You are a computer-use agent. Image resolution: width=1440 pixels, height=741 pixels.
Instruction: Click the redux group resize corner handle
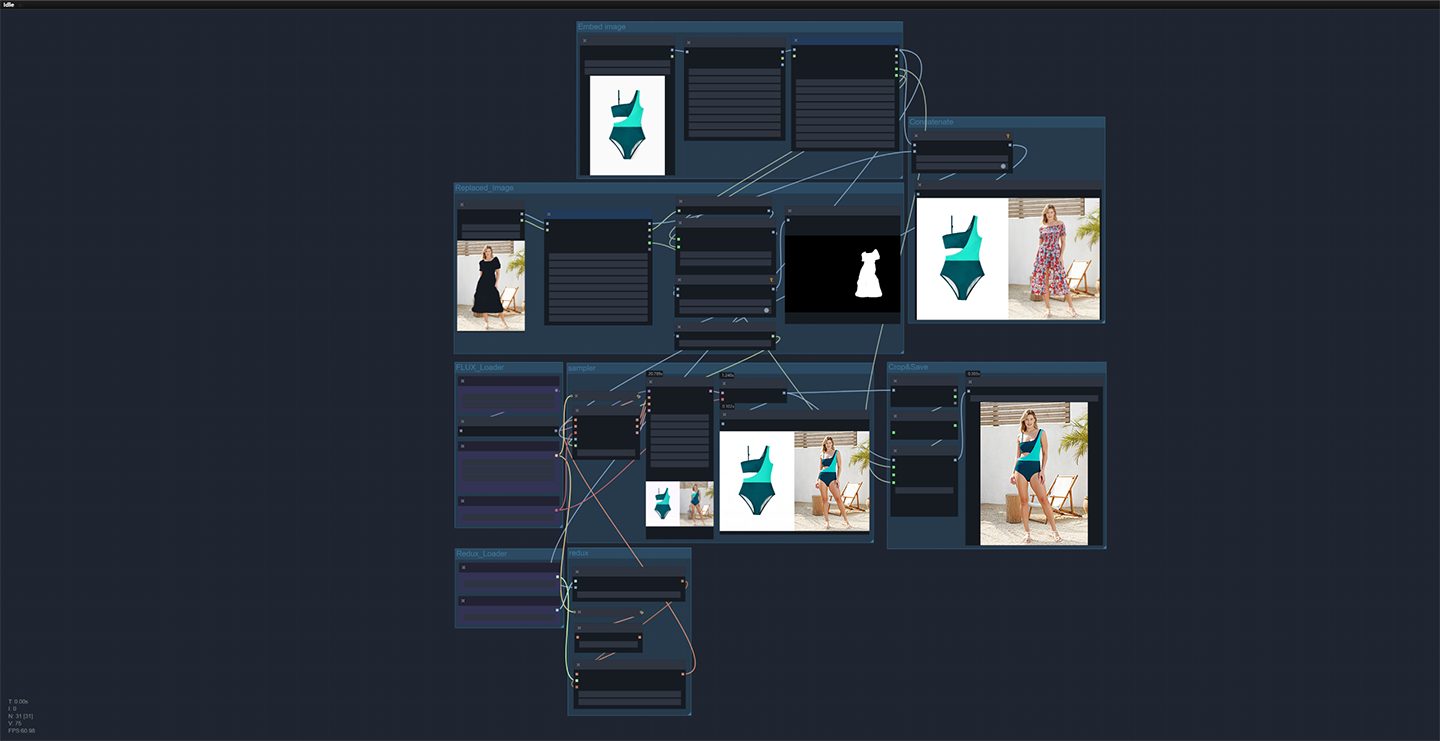tap(688, 712)
